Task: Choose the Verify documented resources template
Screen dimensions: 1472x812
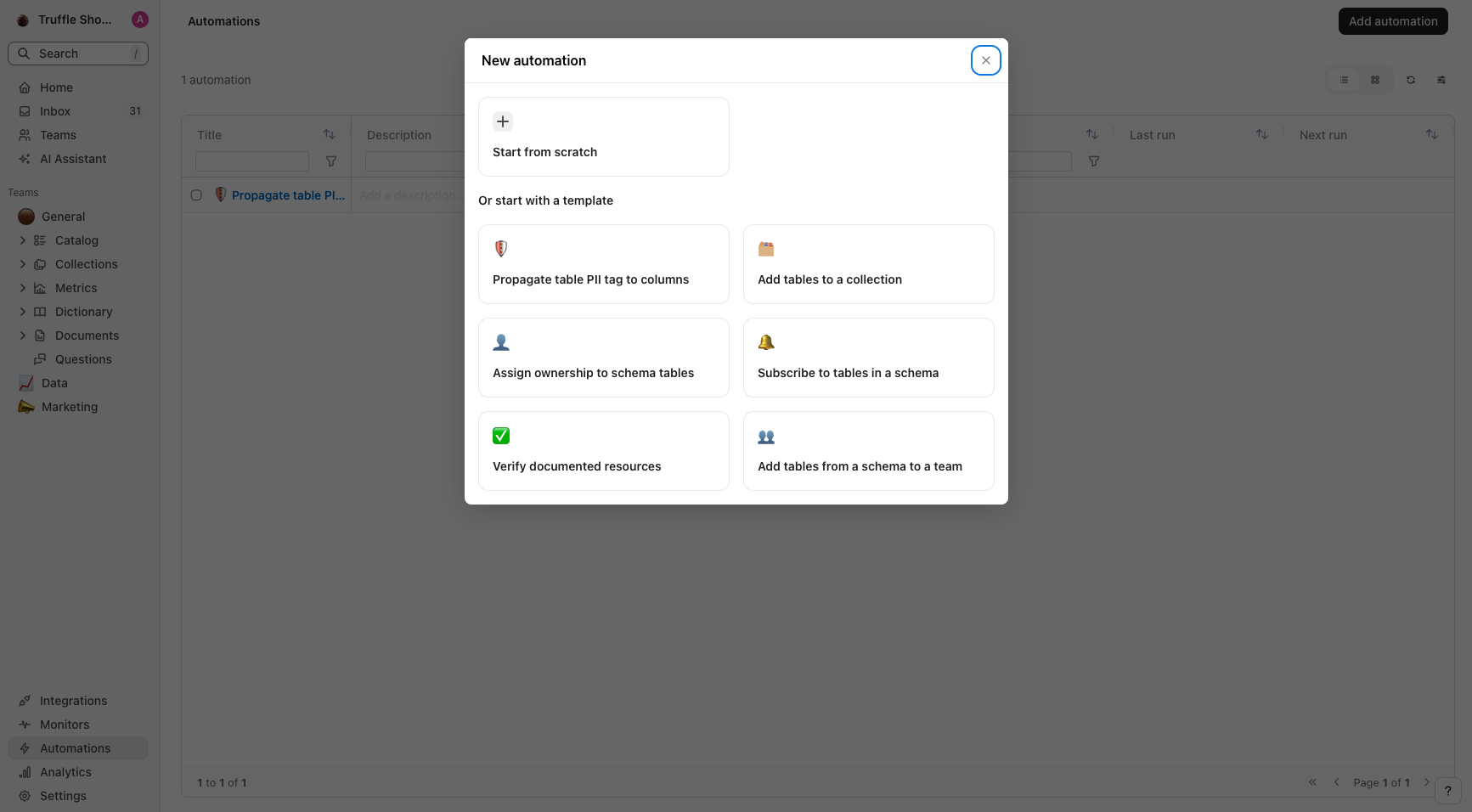Action: coord(603,451)
